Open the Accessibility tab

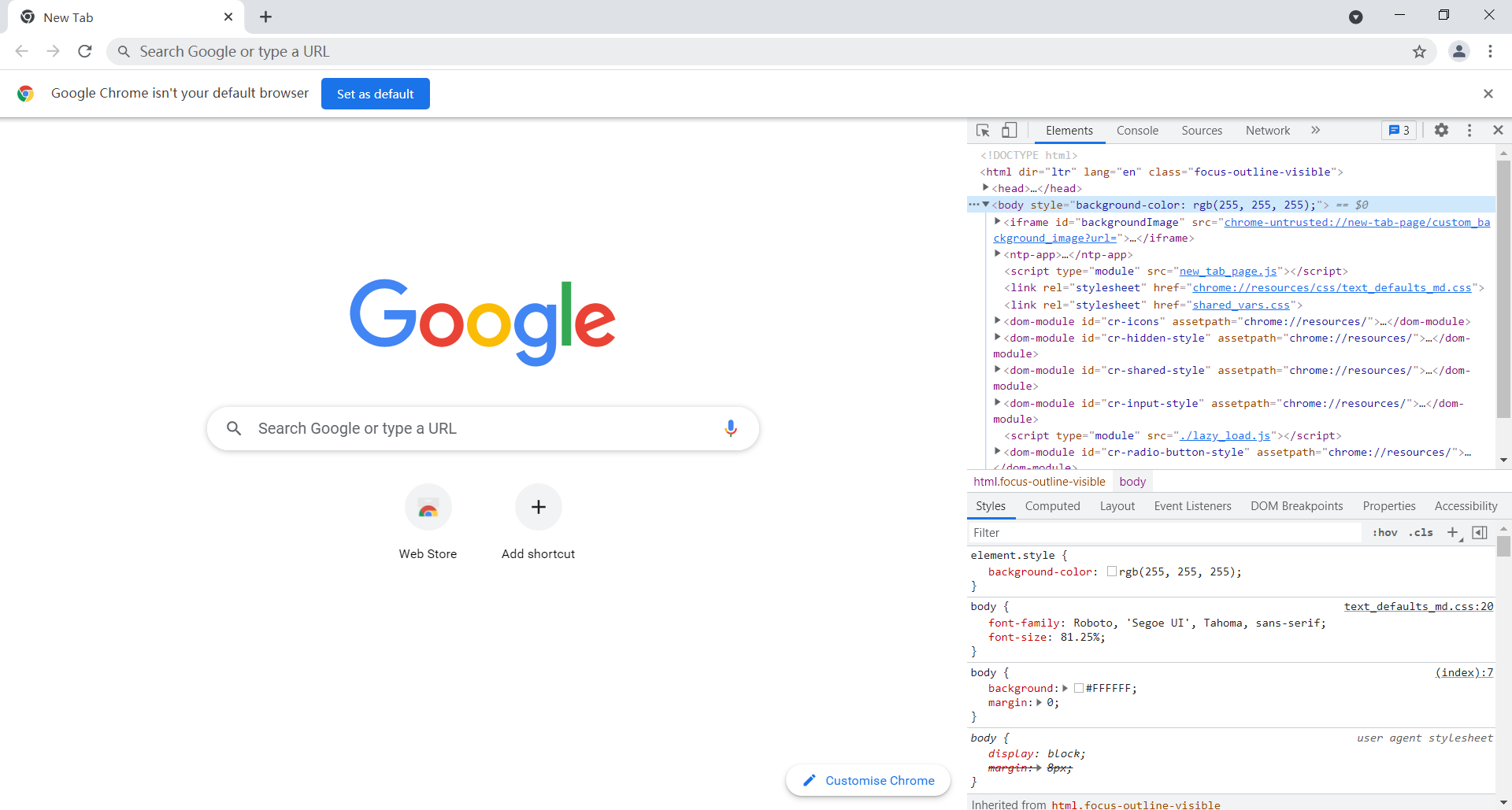[x=1466, y=506]
